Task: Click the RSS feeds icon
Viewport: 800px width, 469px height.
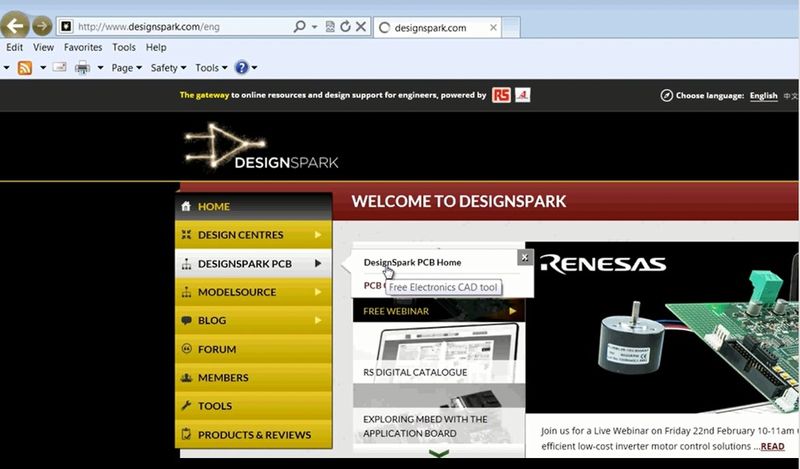Action: (x=24, y=67)
